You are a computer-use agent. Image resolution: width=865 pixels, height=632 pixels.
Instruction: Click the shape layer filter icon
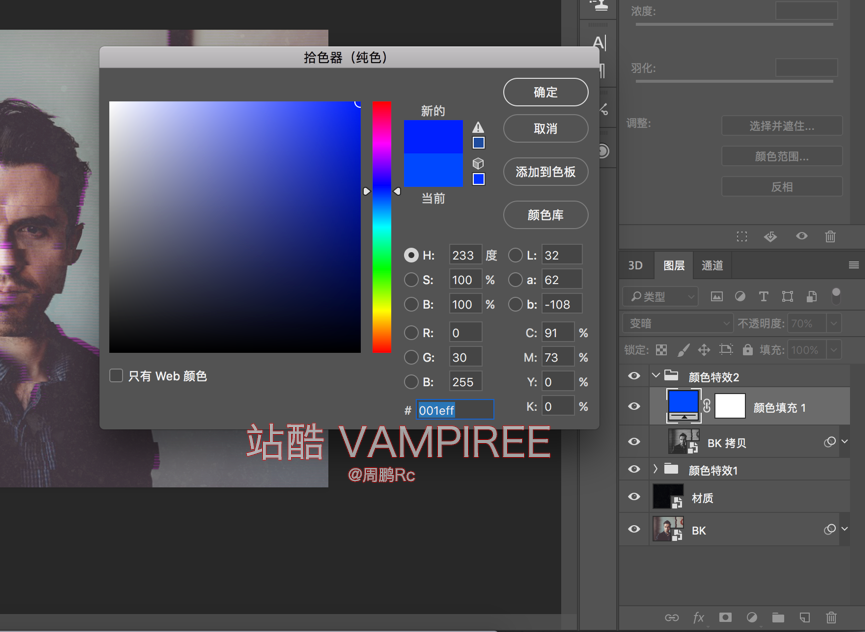pos(787,297)
